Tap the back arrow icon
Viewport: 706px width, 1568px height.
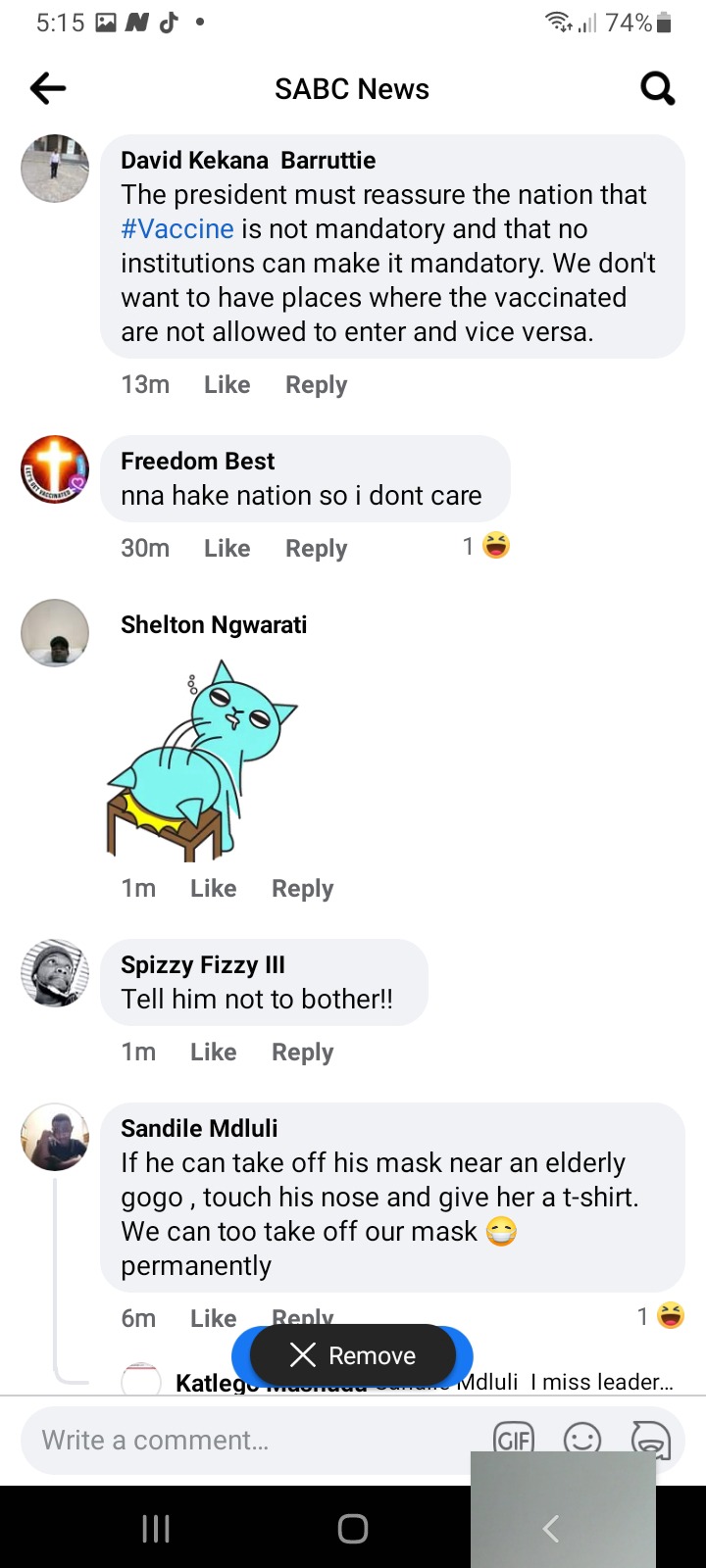pyautogui.click(x=48, y=89)
